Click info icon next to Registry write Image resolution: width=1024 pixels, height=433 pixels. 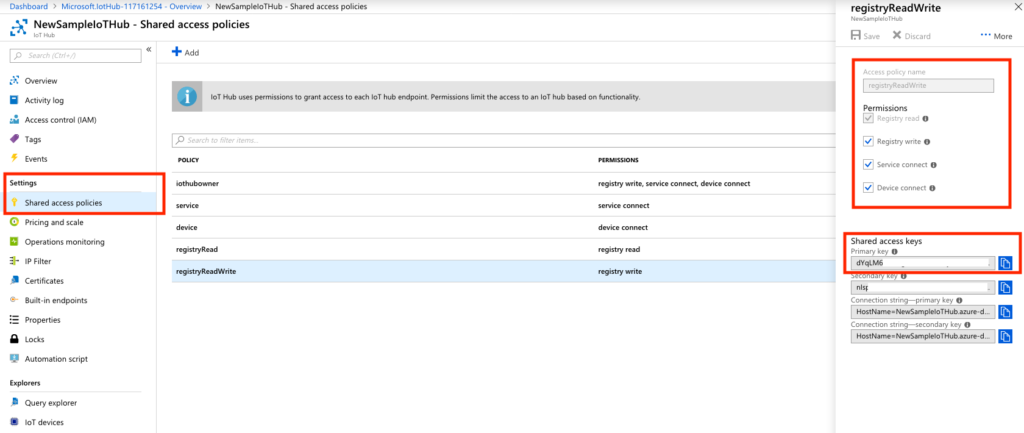[927, 141]
